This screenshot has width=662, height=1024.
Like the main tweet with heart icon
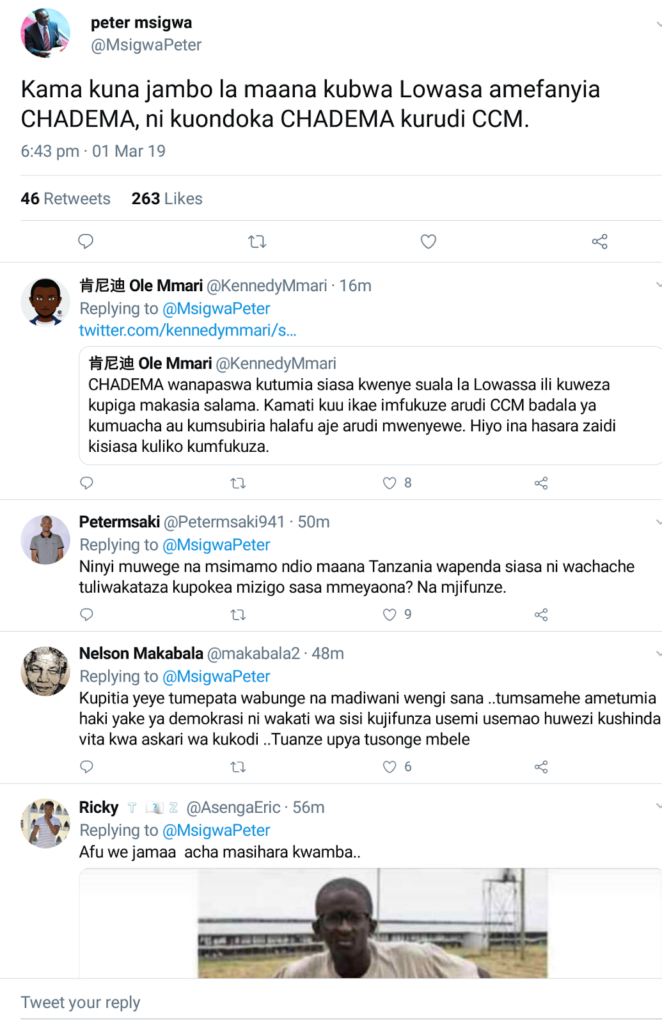tap(428, 241)
